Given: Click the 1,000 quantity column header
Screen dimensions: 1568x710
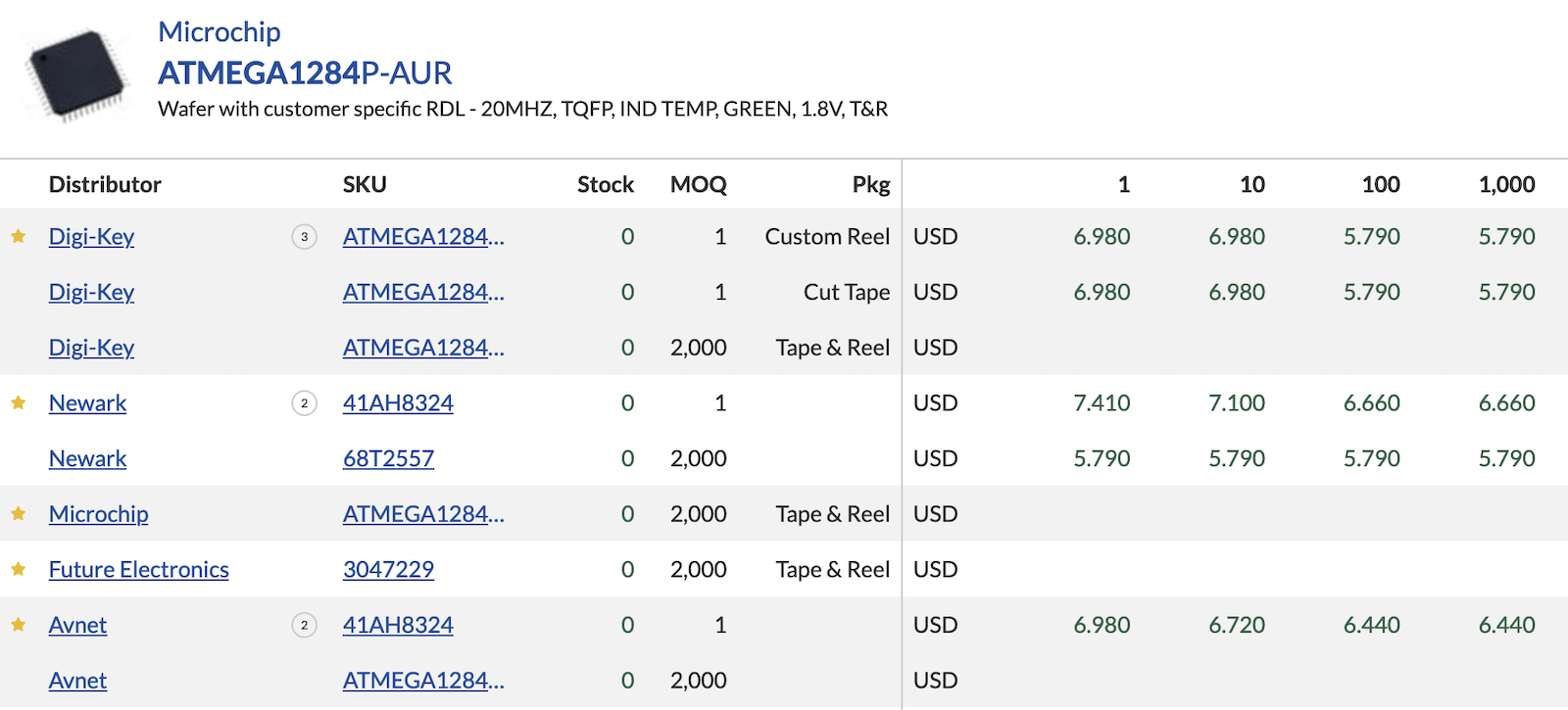Looking at the screenshot, I should 1506,184.
